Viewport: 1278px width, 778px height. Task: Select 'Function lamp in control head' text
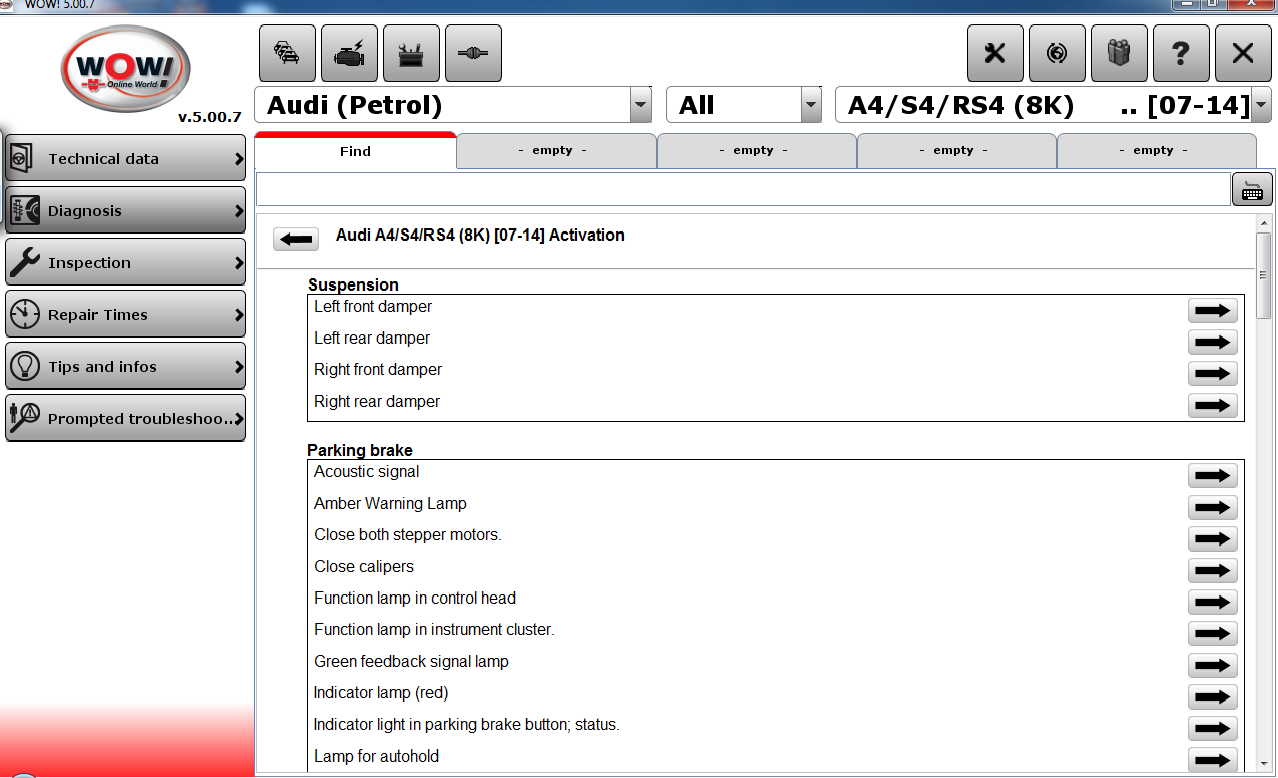415,598
